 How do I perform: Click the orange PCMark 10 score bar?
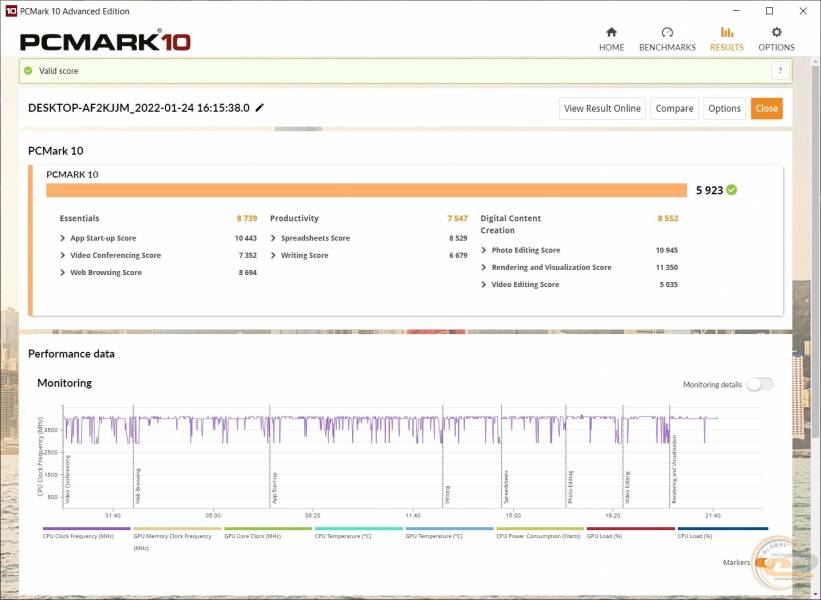[367, 190]
